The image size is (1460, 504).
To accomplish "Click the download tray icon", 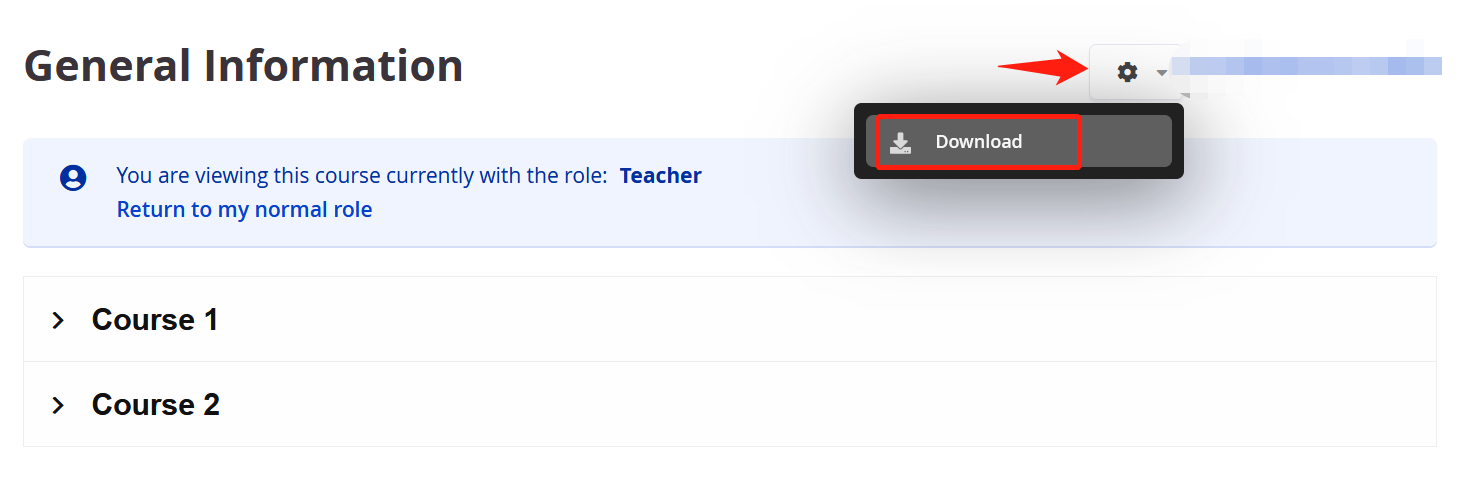I will [900, 142].
